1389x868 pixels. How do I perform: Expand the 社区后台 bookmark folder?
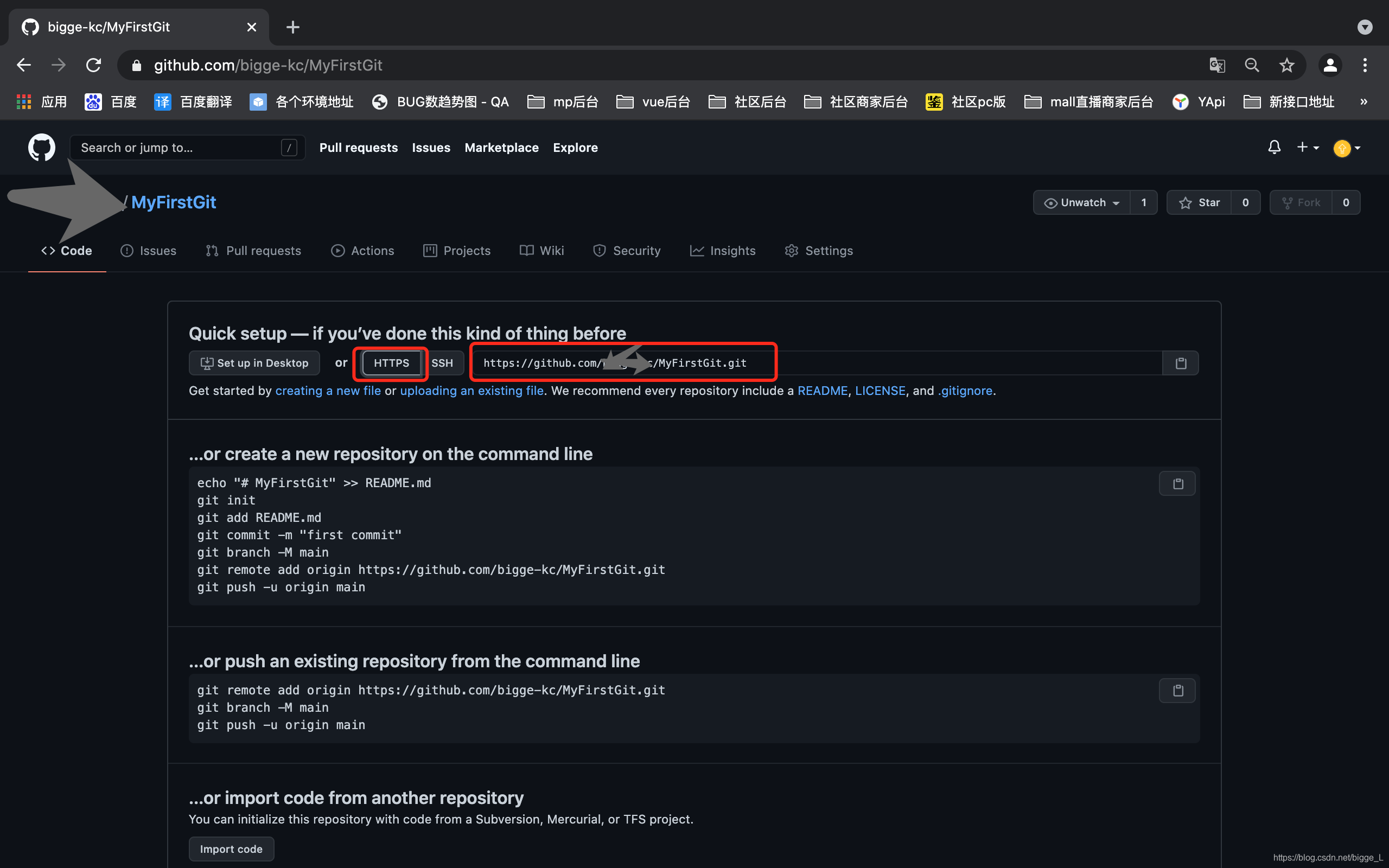tap(747, 101)
